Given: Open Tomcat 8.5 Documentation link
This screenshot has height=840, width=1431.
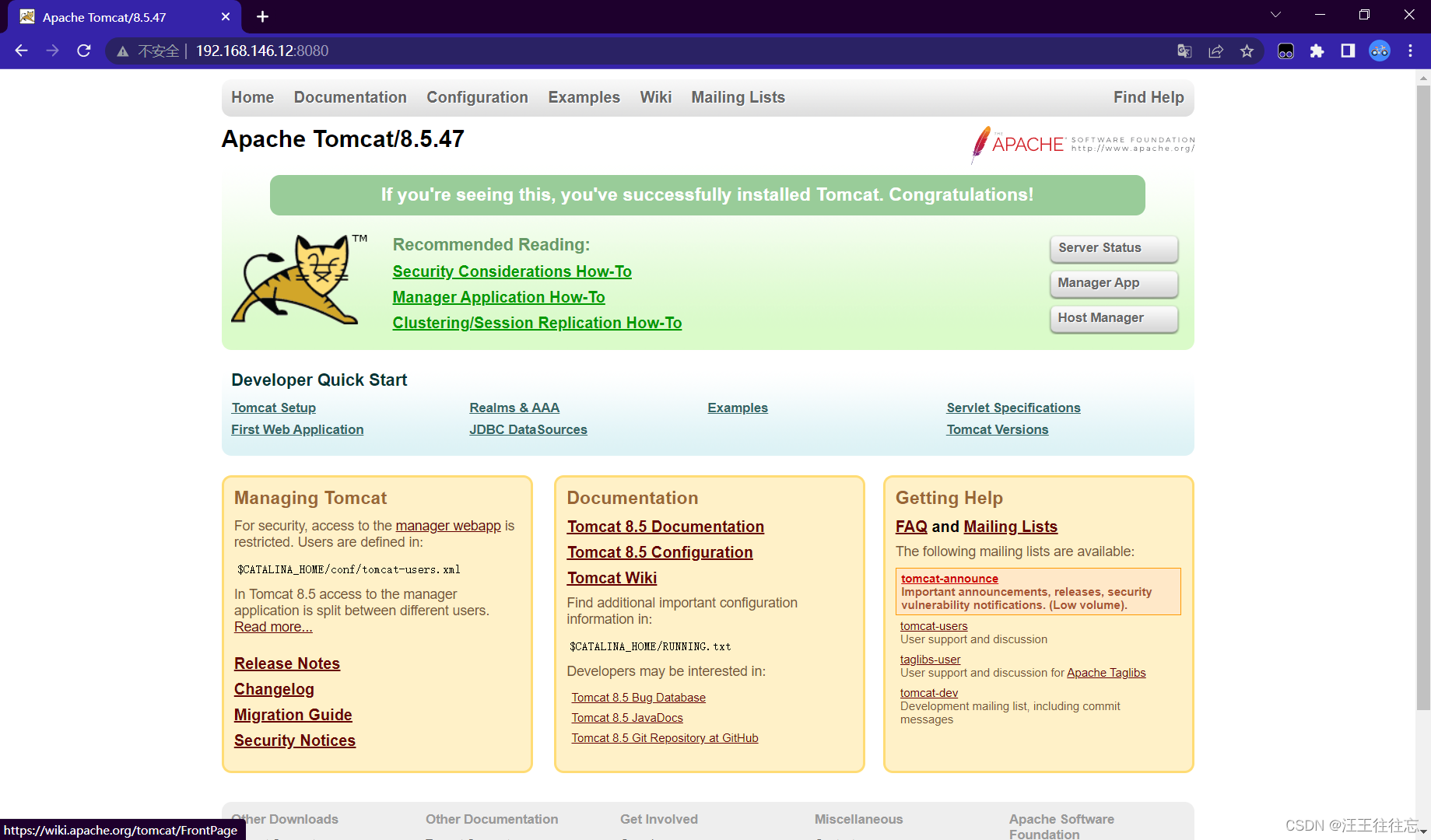Looking at the screenshot, I should pyautogui.click(x=665, y=527).
